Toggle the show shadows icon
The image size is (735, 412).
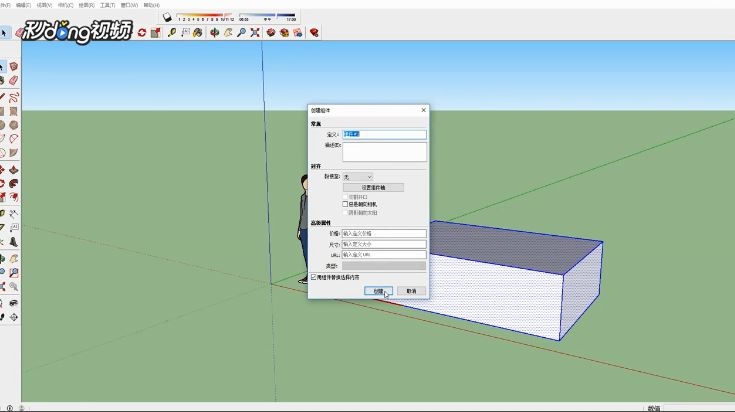tap(167, 17)
